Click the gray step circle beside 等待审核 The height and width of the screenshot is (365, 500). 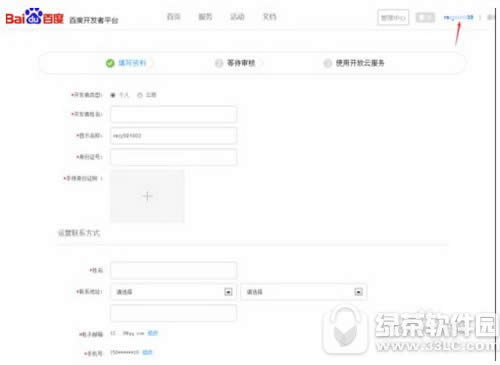tap(219, 63)
